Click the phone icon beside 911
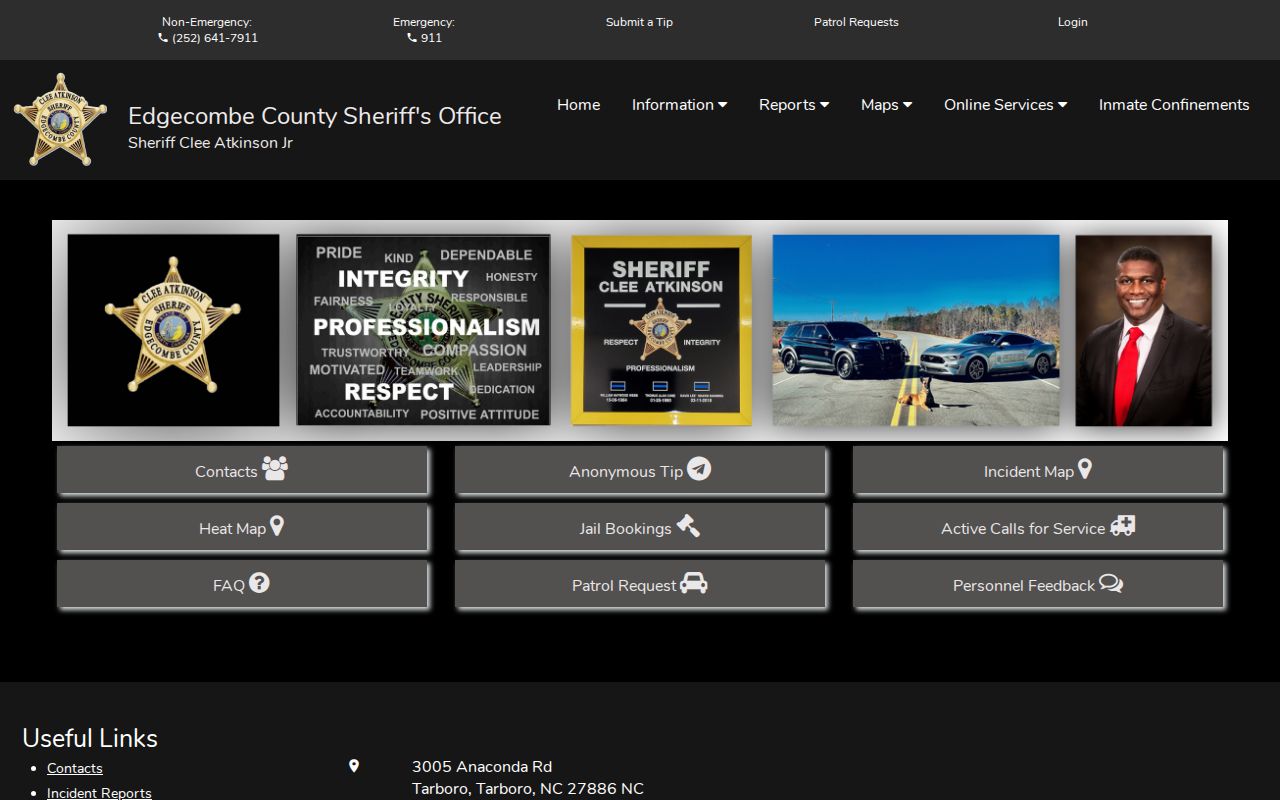Screen dimensions: 1280x800 click(x=412, y=38)
